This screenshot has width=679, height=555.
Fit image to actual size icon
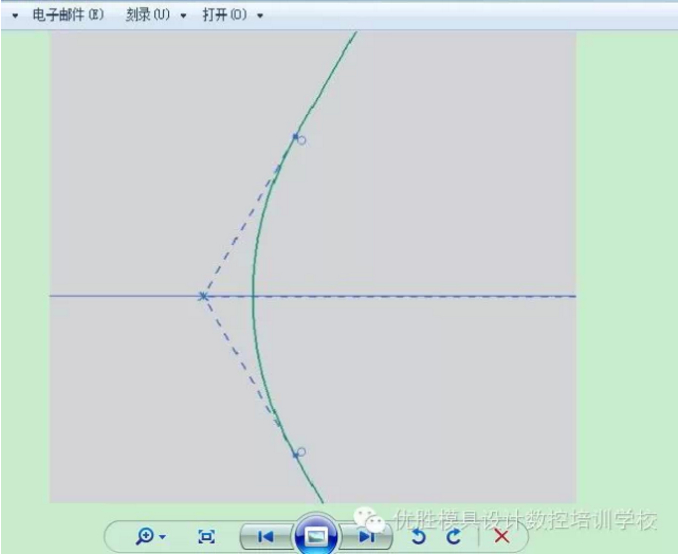click(x=207, y=537)
